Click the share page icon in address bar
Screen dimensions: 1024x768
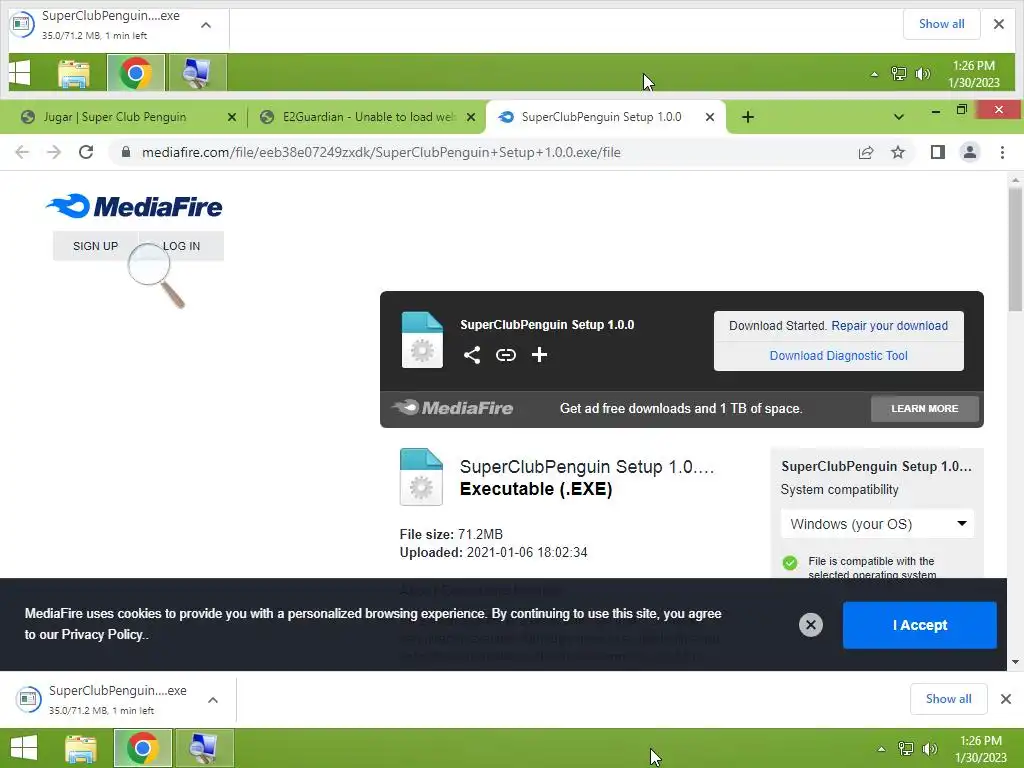tap(866, 152)
